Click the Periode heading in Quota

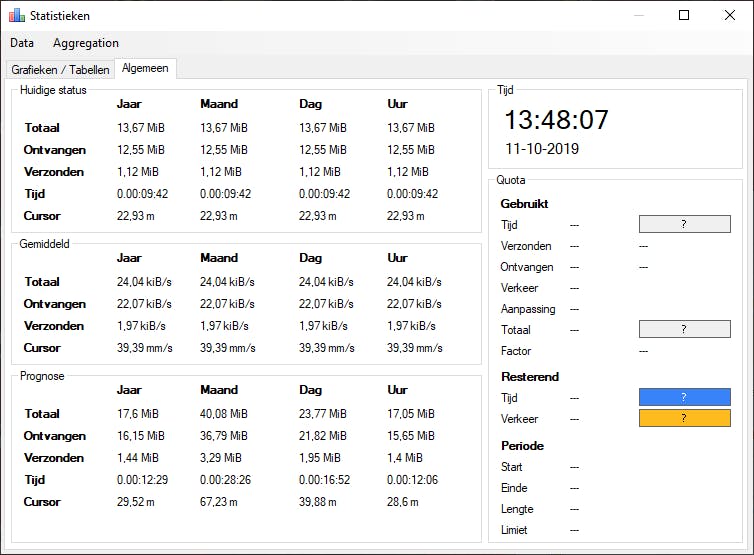click(522, 446)
